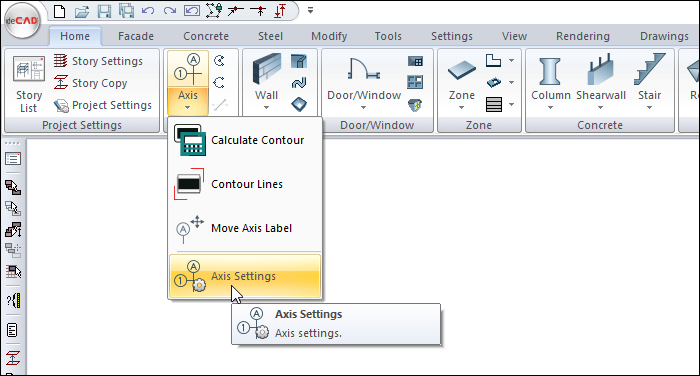Select the curved wall squiggle icon
Image resolution: width=700 pixels, height=376 pixels.
click(299, 83)
